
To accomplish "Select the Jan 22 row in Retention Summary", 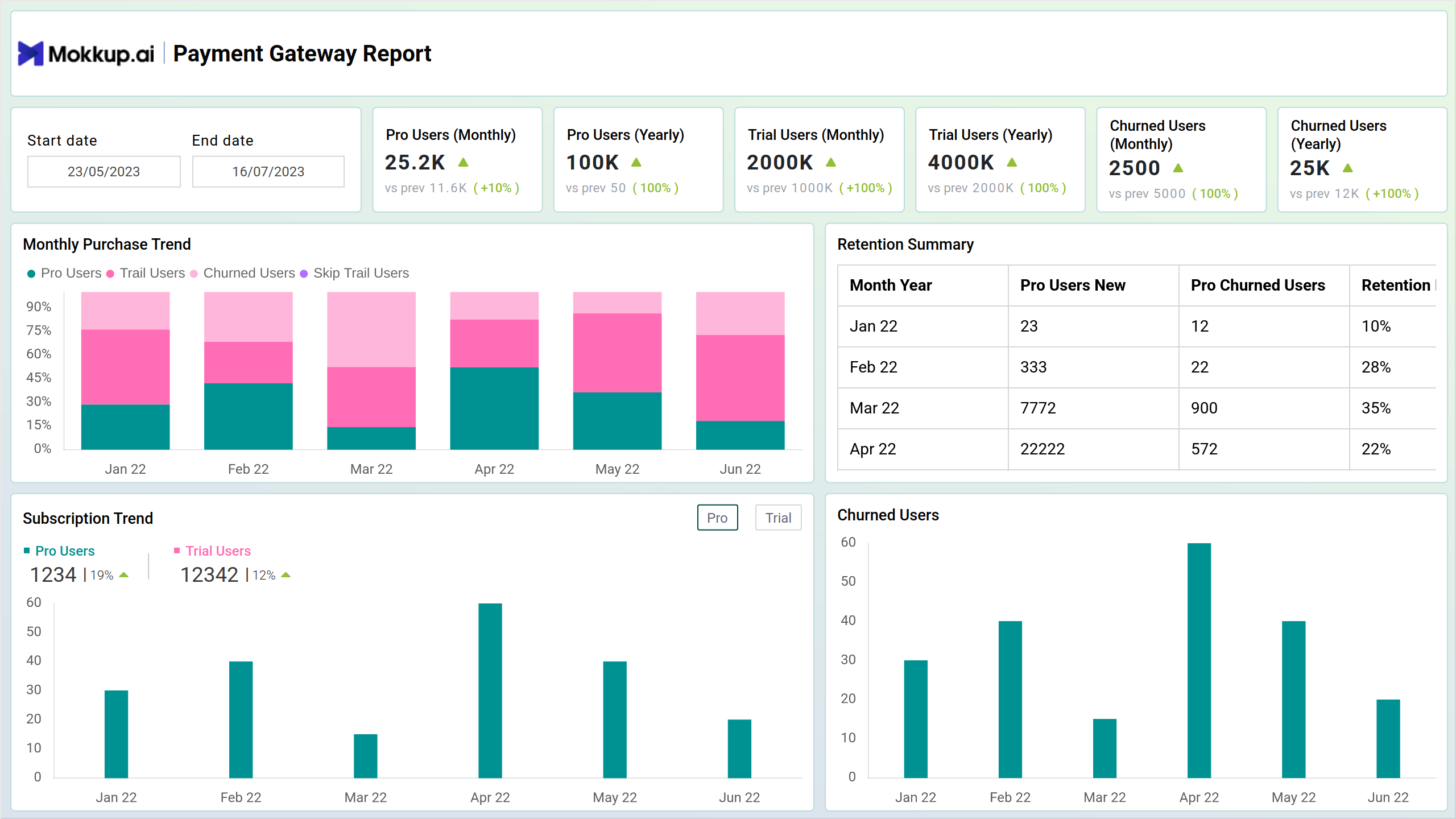I will click(1136, 326).
